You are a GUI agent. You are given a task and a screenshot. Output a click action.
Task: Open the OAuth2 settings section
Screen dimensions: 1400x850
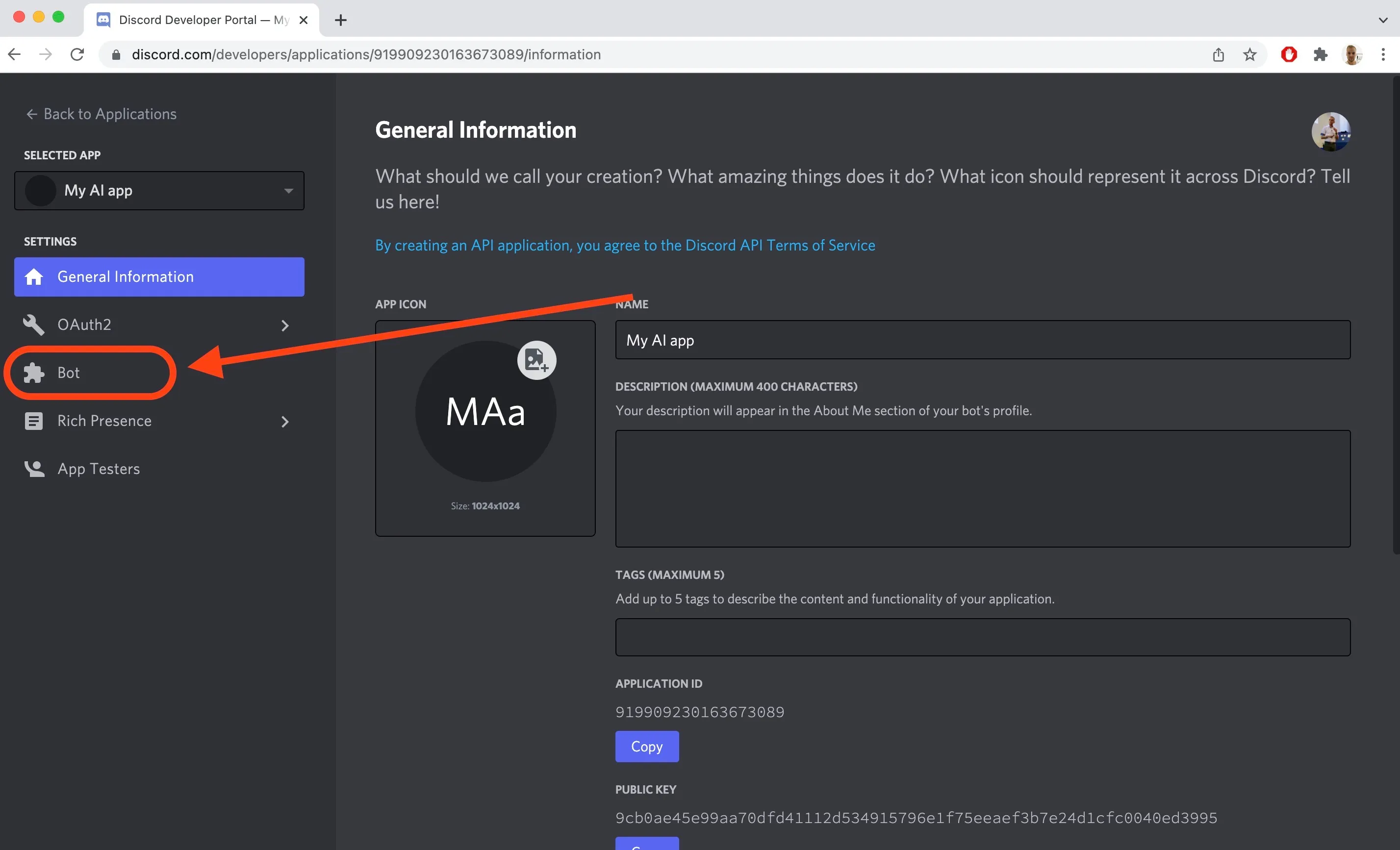(x=159, y=325)
